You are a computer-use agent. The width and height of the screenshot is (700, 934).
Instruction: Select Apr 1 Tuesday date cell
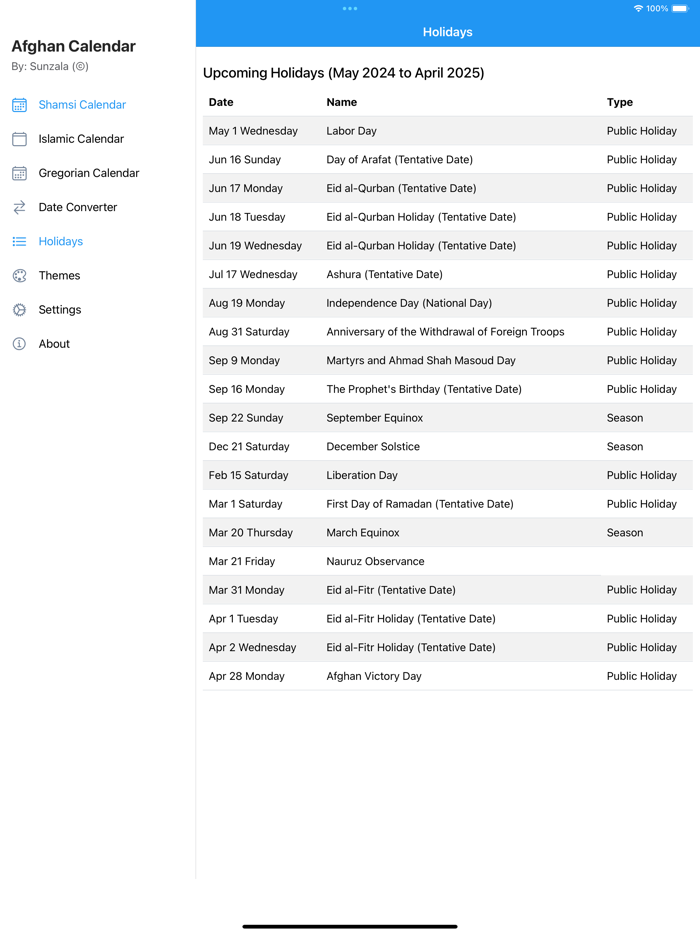[244, 619]
